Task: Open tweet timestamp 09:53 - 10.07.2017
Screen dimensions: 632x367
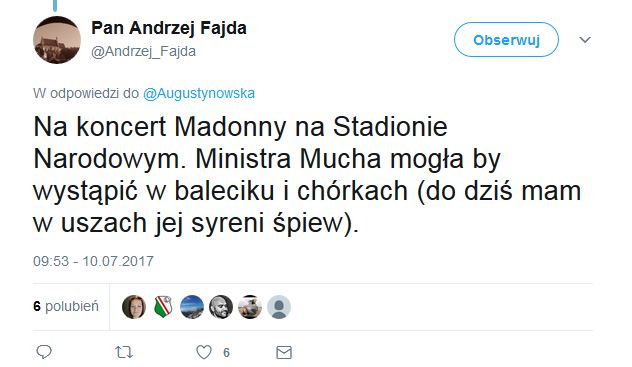Action: coord(93,261)
